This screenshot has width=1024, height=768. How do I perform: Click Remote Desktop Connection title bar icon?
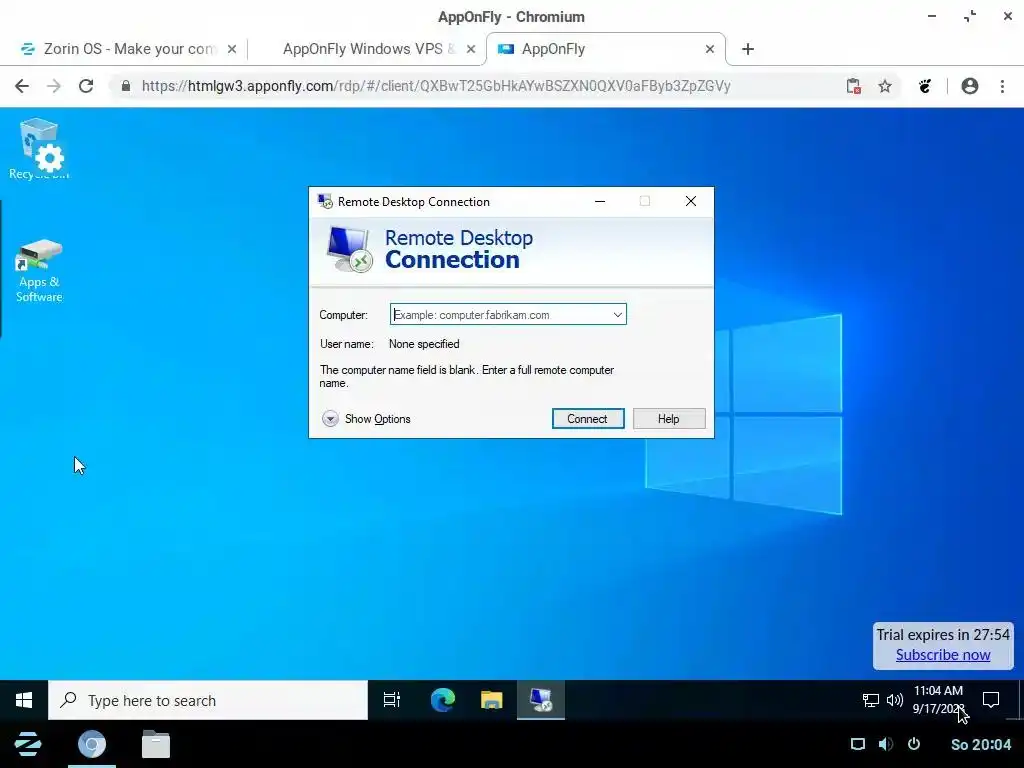(x=325, y=201)
